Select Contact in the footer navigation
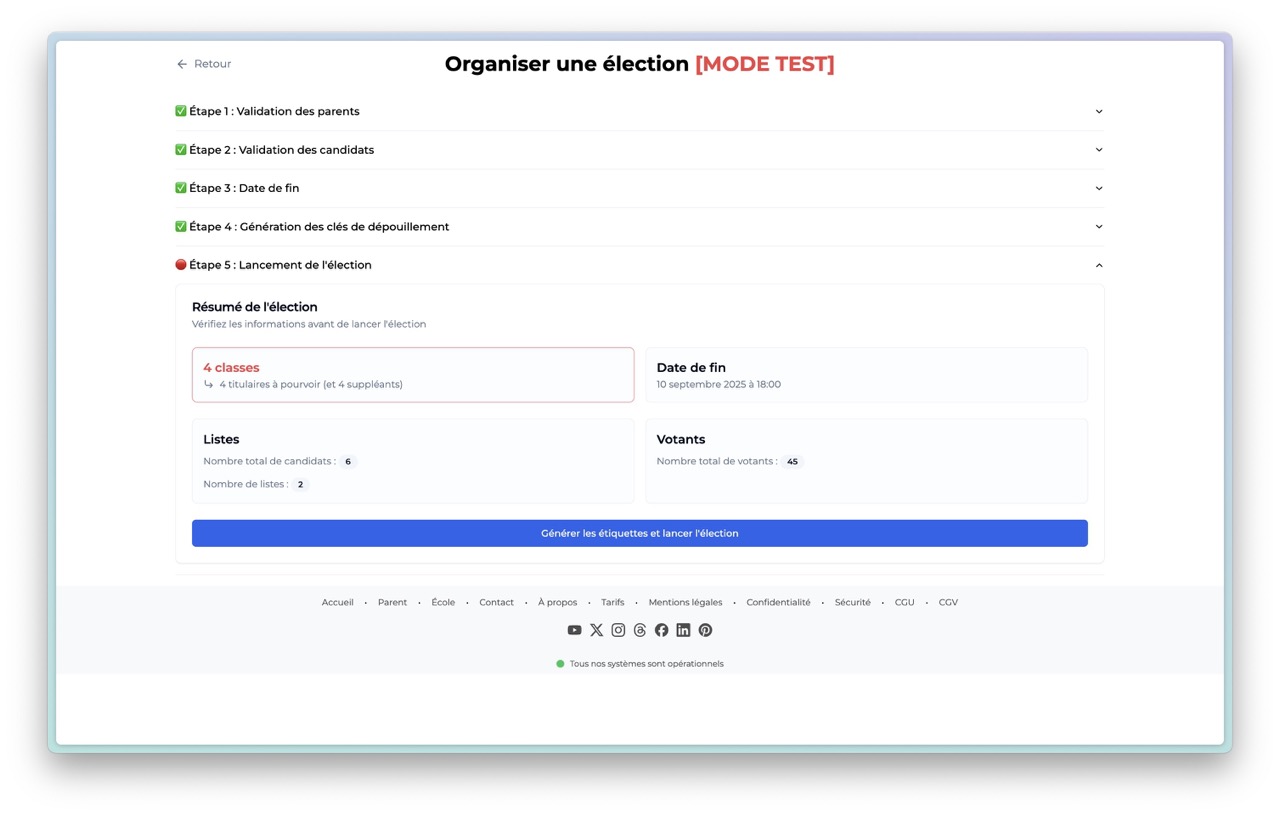 pos(496,602)
